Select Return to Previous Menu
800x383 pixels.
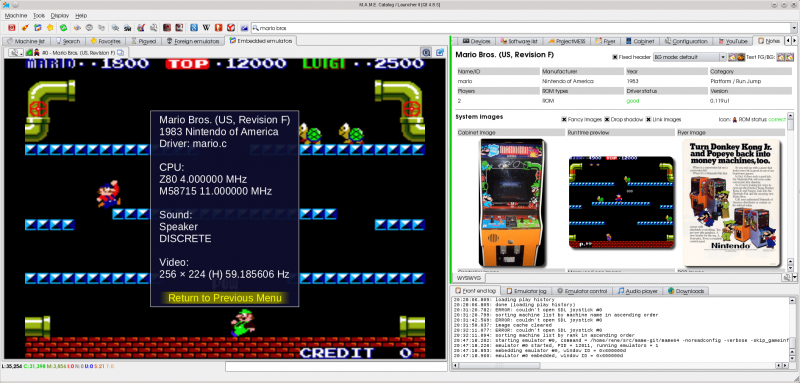tap(224, 298)
